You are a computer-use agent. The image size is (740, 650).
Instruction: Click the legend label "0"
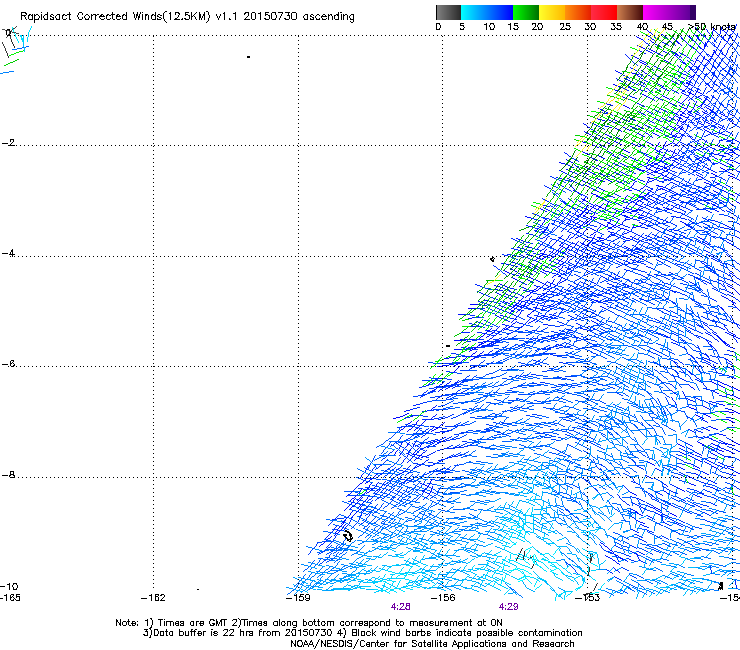click(438, 27)
